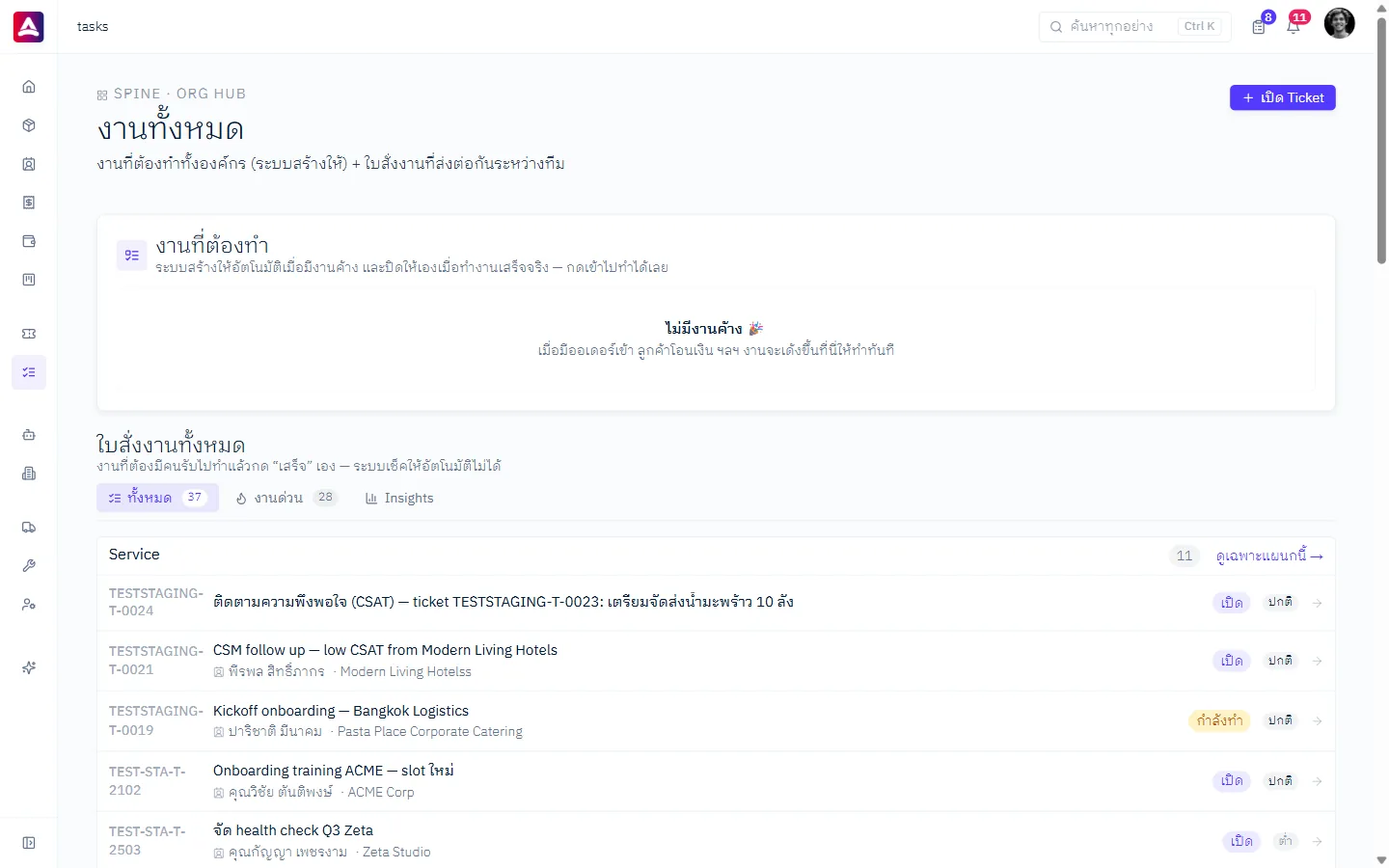Open the home icon in sidebar
This screenshot has width=1389, height=868.
click(x=29, y=87)
